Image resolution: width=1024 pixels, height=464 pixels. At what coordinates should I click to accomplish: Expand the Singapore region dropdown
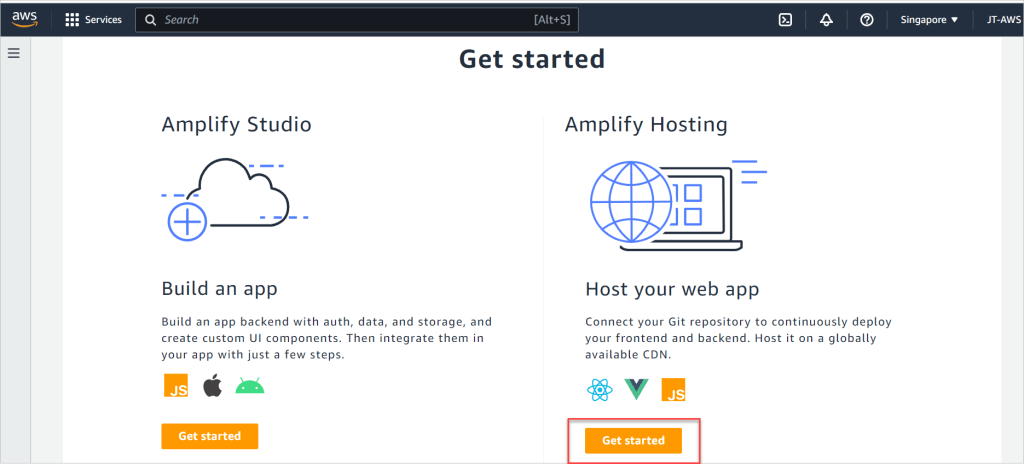click(929, 20)
